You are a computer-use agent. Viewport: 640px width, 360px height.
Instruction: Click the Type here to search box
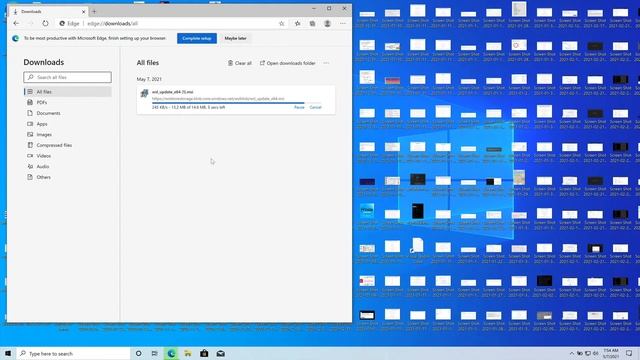click(x=73, y=353)
